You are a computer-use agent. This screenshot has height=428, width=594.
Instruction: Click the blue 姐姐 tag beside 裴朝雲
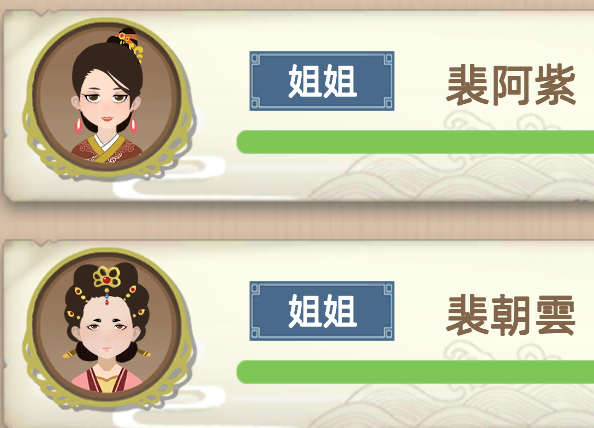pyautogui.click(x=322, y=311)
